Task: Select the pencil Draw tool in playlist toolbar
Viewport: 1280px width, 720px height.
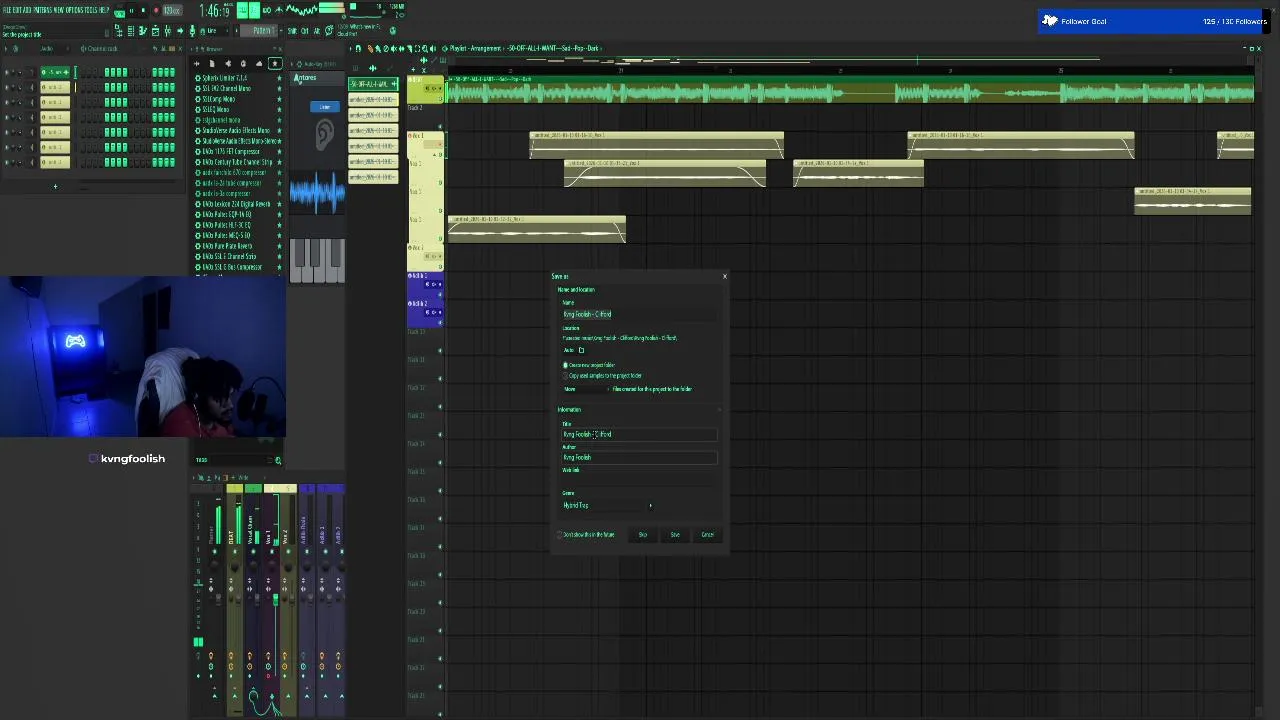Action: point(370,48)
